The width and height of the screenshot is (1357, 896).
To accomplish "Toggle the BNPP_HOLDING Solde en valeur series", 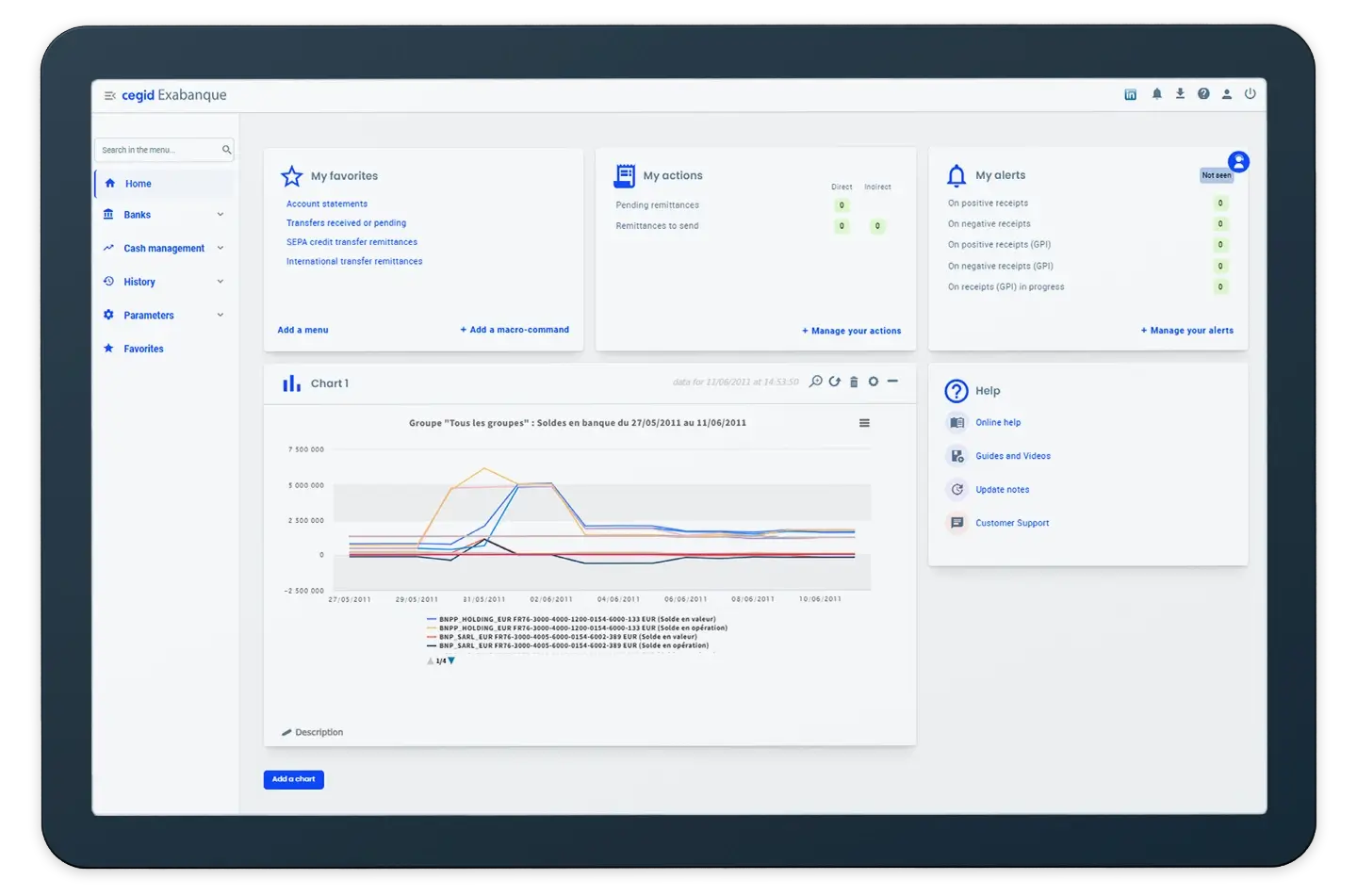I will pos(577,619).
